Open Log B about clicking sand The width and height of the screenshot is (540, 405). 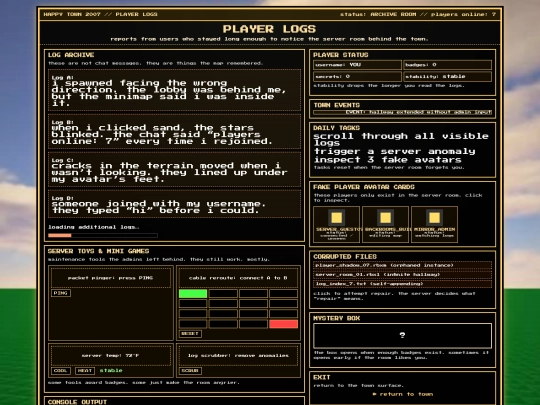click(175, 132)
